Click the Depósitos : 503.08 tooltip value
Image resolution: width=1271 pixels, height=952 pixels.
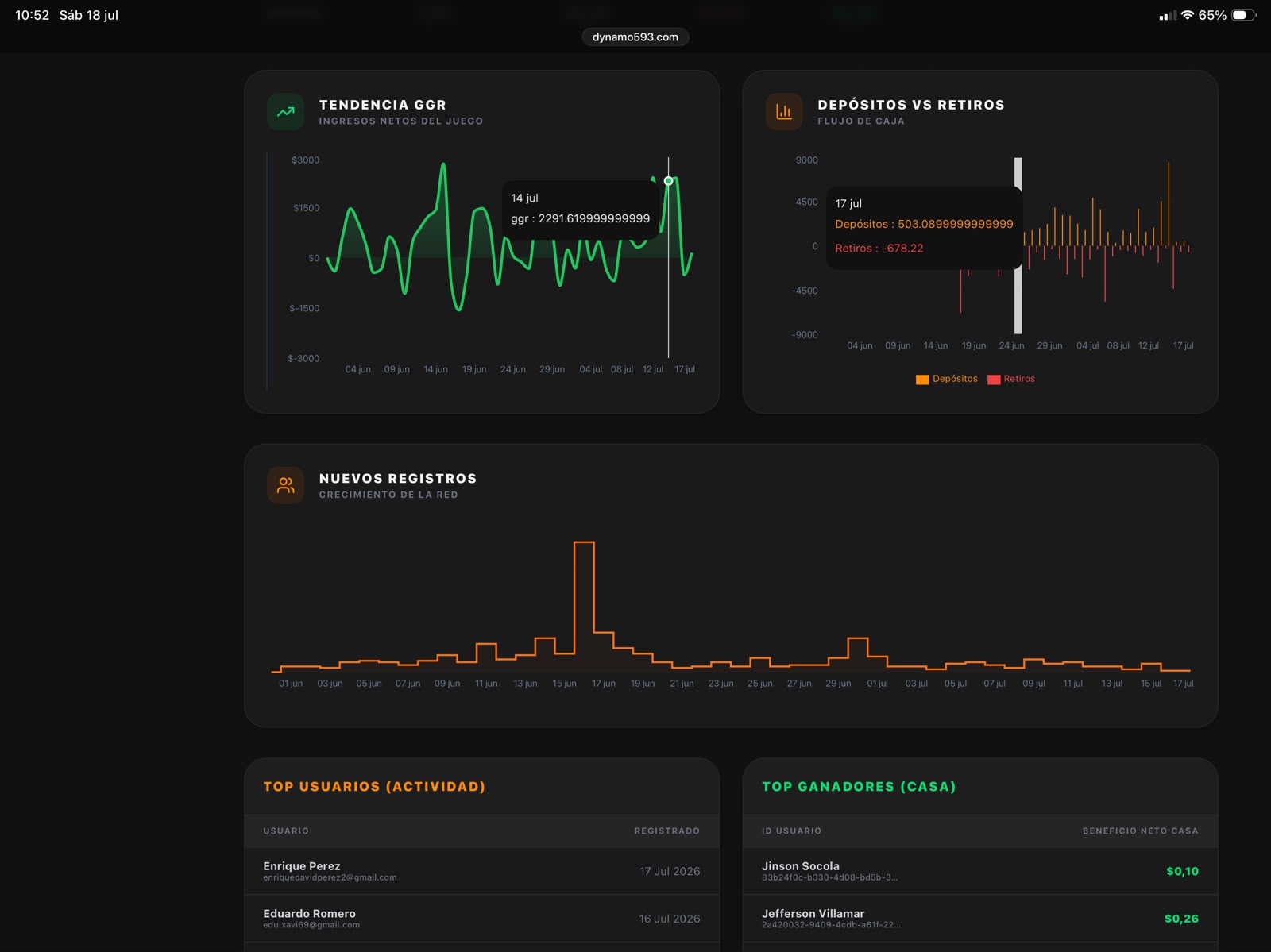(924, 225)
